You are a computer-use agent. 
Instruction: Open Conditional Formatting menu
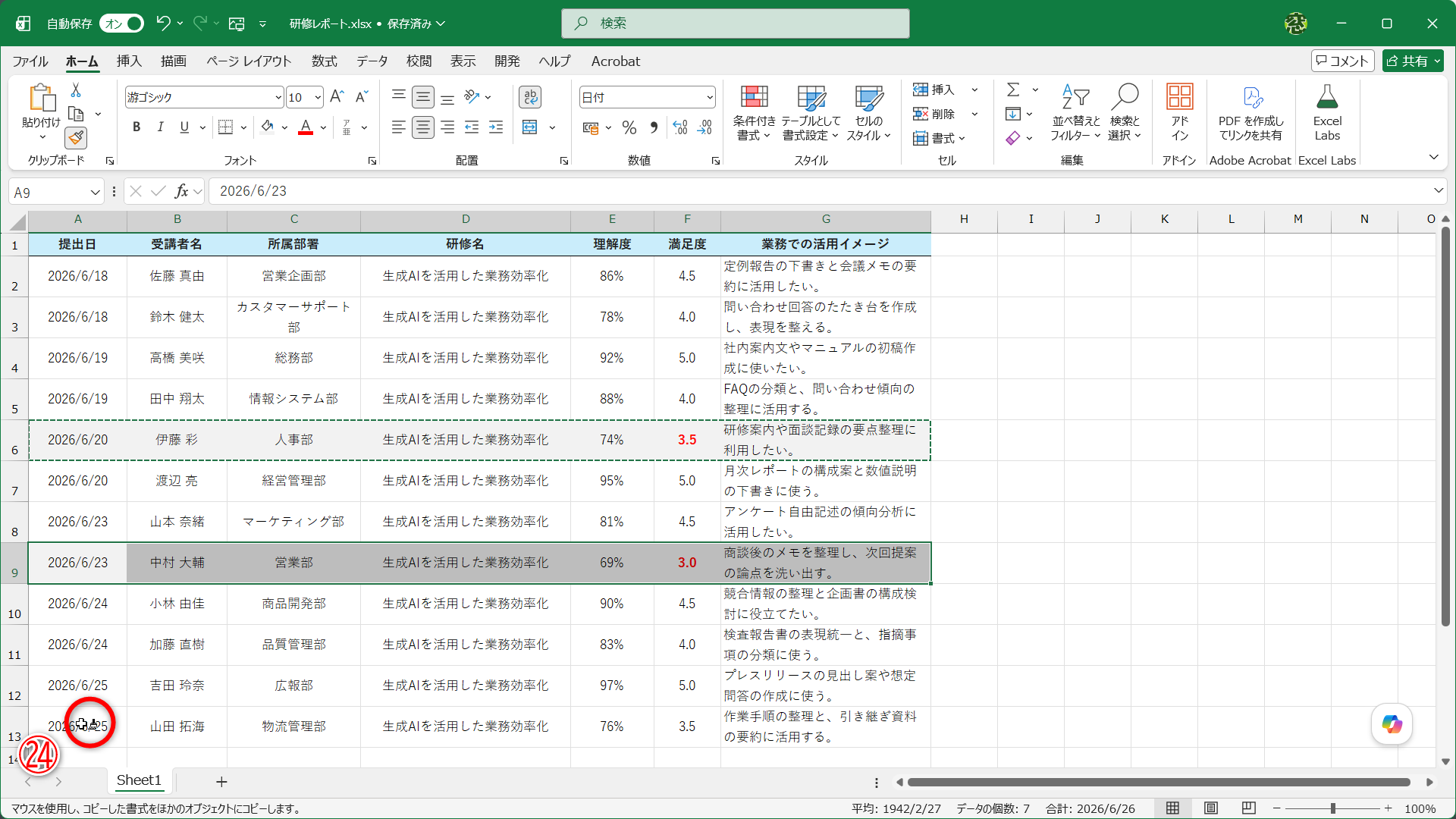point(754,112)
